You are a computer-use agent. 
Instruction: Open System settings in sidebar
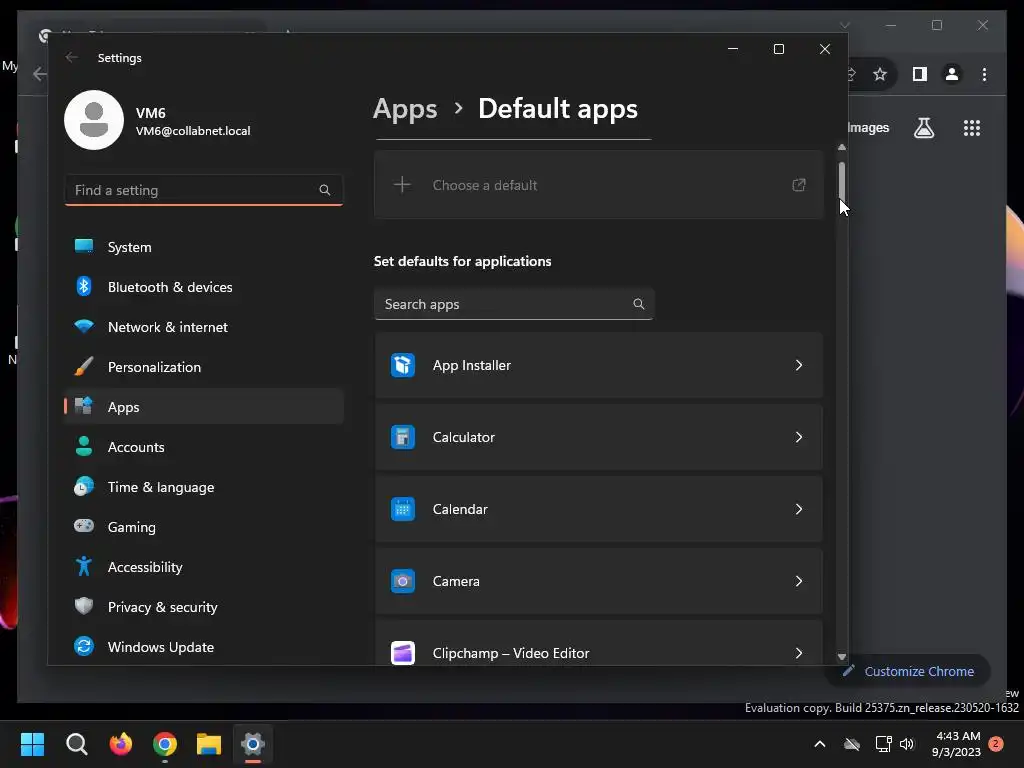pos(204,247)
